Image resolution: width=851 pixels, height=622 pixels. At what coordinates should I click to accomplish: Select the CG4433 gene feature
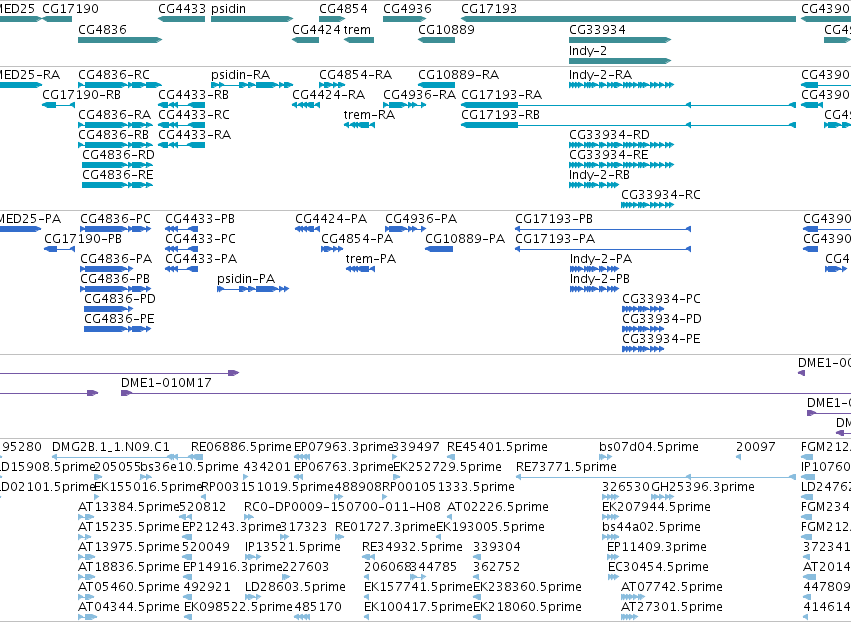point(181,19)
